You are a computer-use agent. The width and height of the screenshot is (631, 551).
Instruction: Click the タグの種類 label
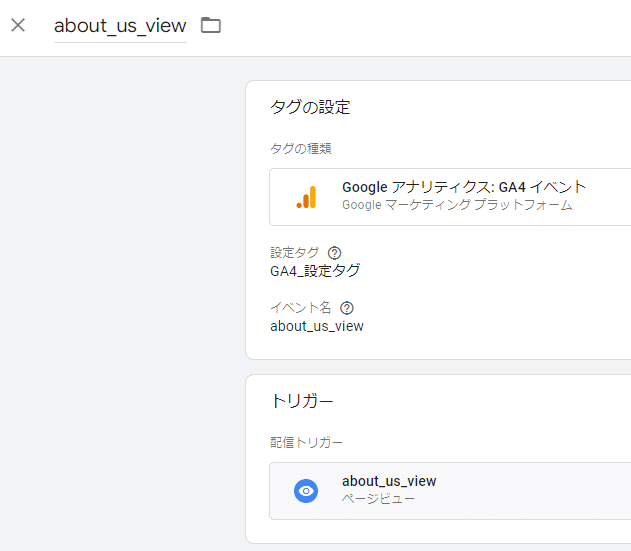click(x=301, y=149)
